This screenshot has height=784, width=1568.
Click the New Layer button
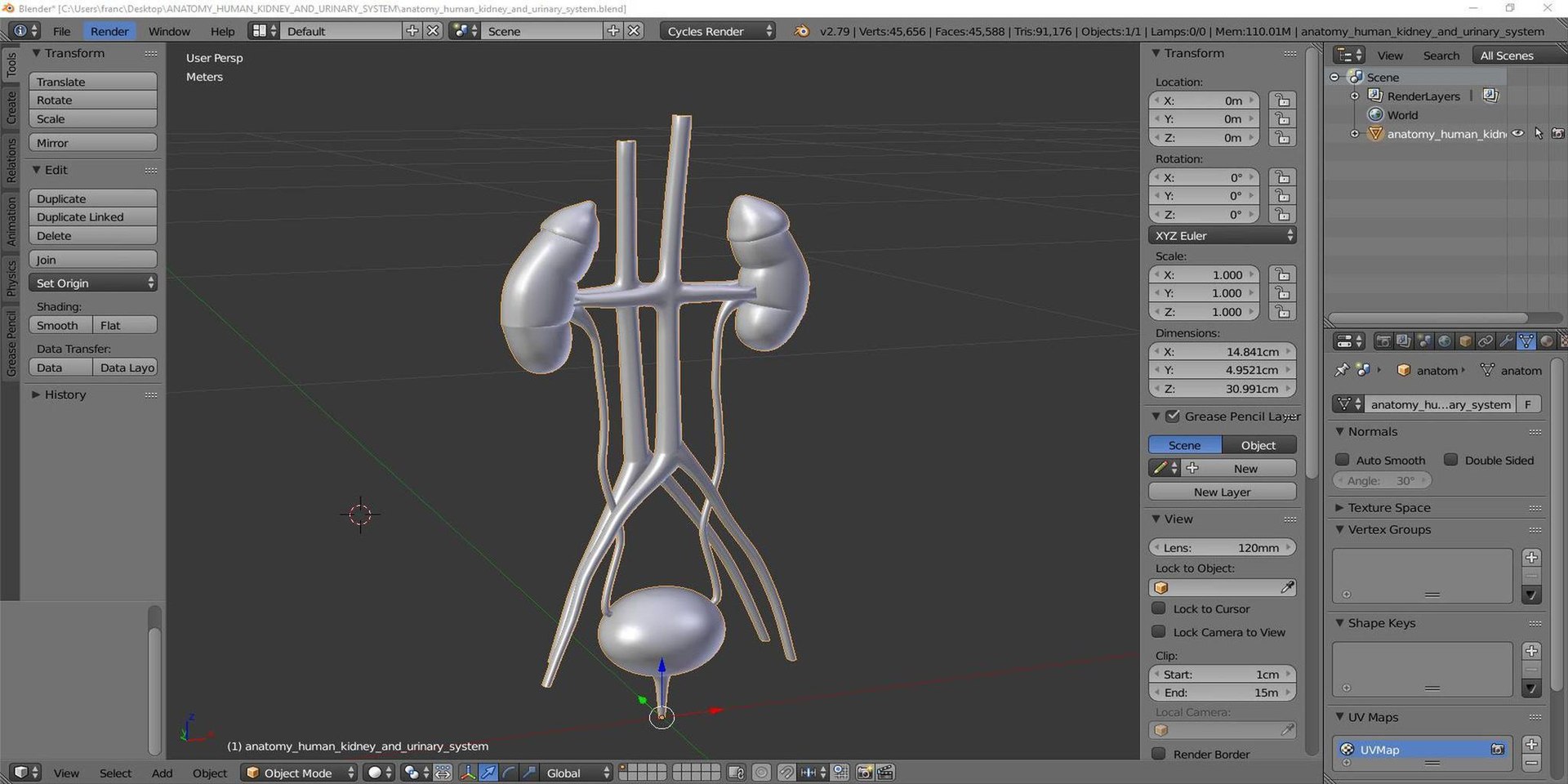click(1222, 492)
